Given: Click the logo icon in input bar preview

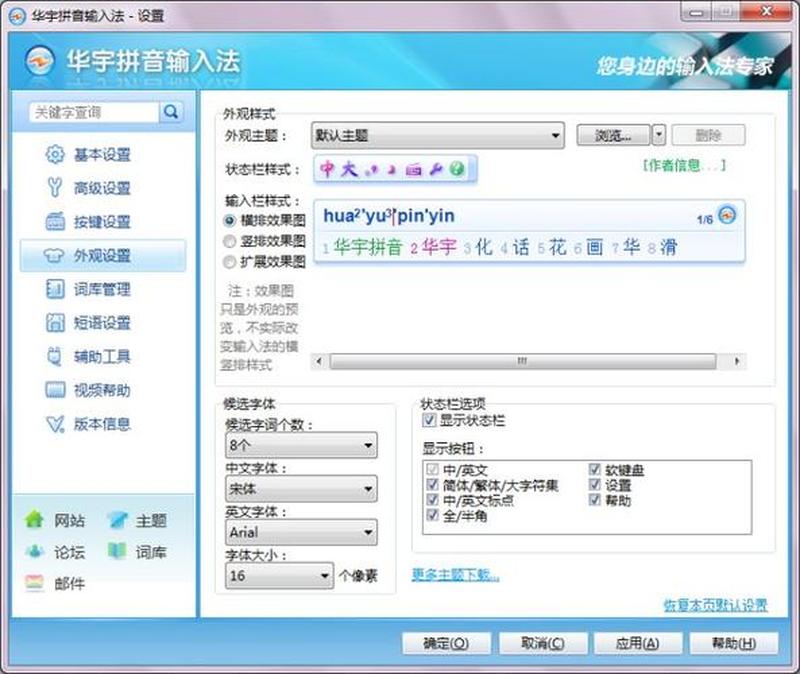Looking at the screenshot, I should [x=727, y=215].
